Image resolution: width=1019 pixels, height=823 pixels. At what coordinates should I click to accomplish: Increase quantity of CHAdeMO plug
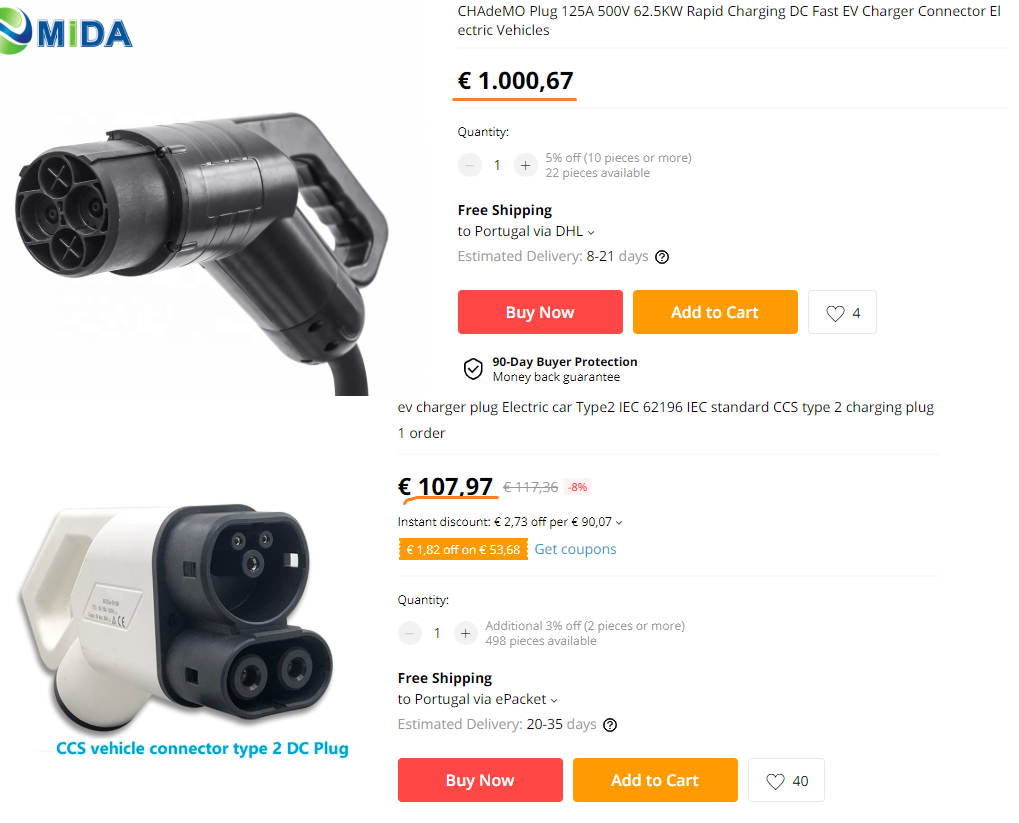[x=525, y=165]
